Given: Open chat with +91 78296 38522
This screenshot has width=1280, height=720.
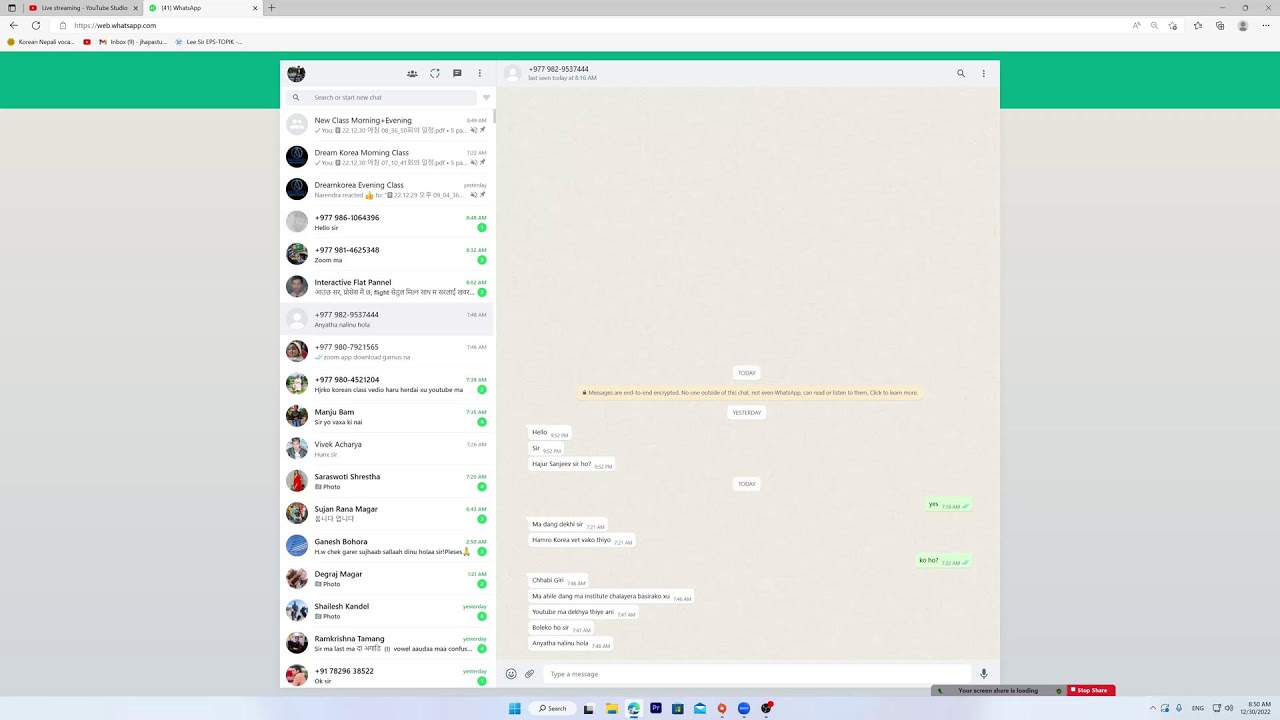Looking at the screenshot, I should coord(387,674).
